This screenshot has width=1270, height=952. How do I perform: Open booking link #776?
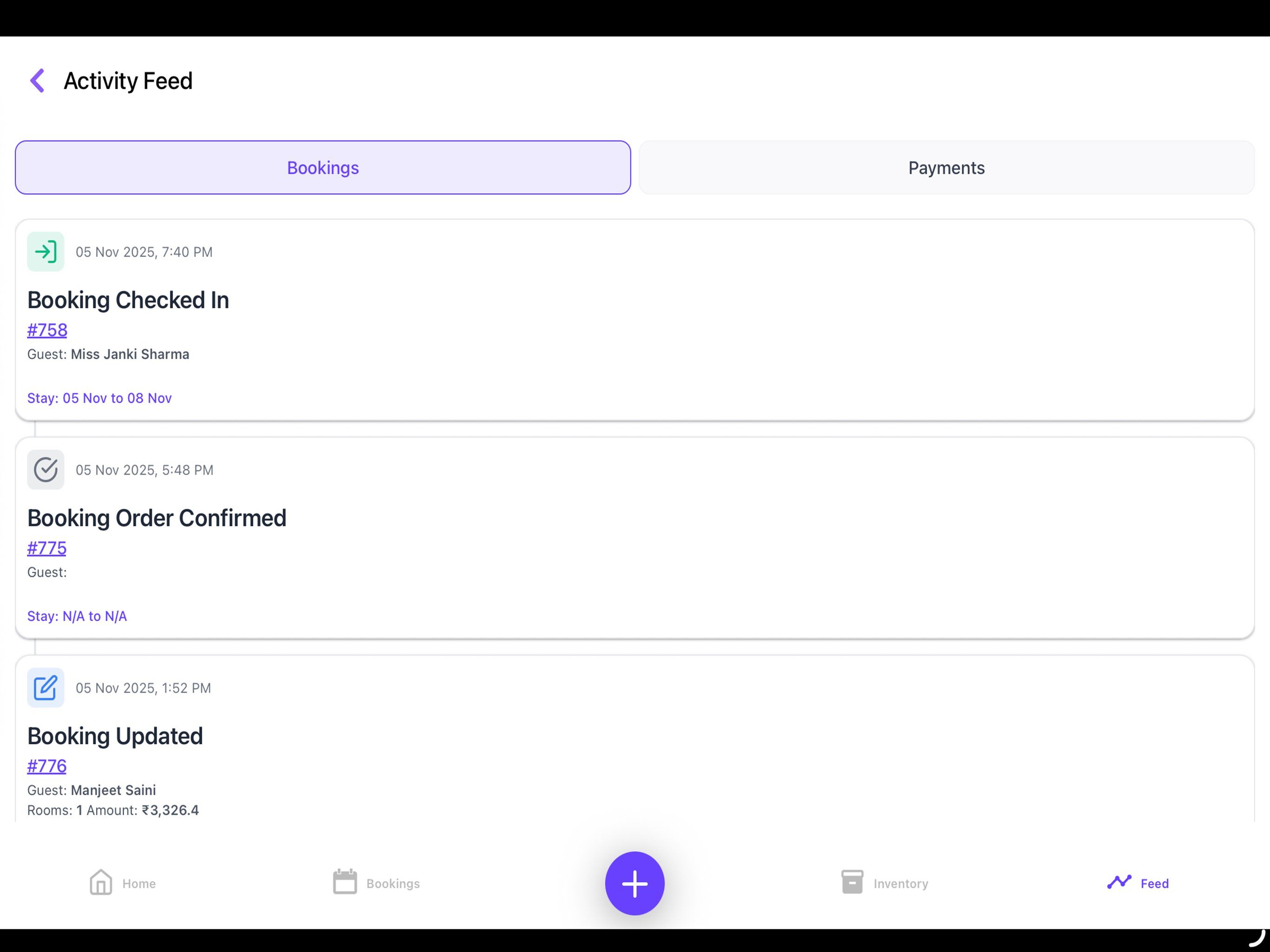pos(46,767)
